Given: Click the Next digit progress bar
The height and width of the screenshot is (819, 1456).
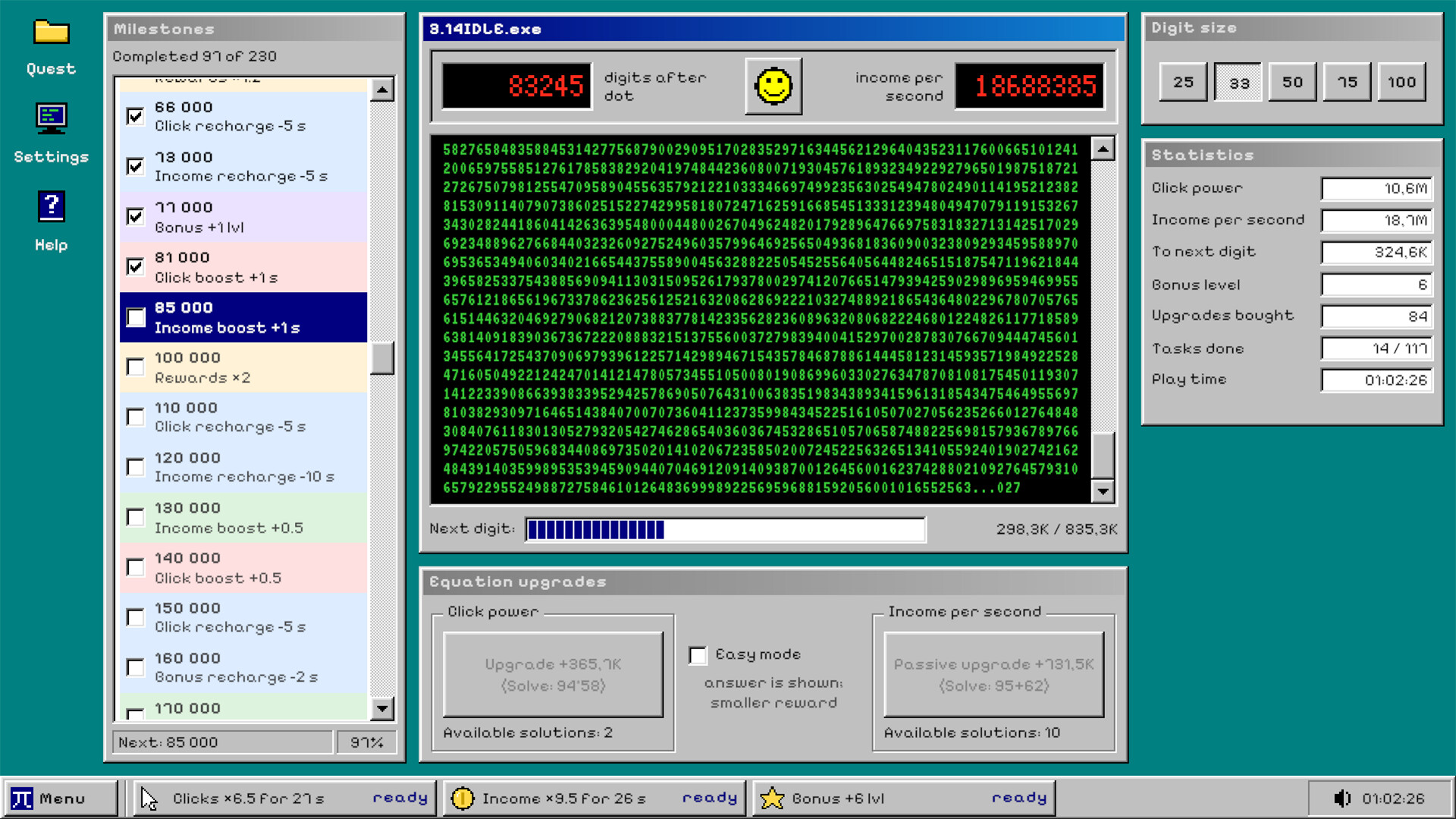Looking at the screenshot, I should [725, 529].
